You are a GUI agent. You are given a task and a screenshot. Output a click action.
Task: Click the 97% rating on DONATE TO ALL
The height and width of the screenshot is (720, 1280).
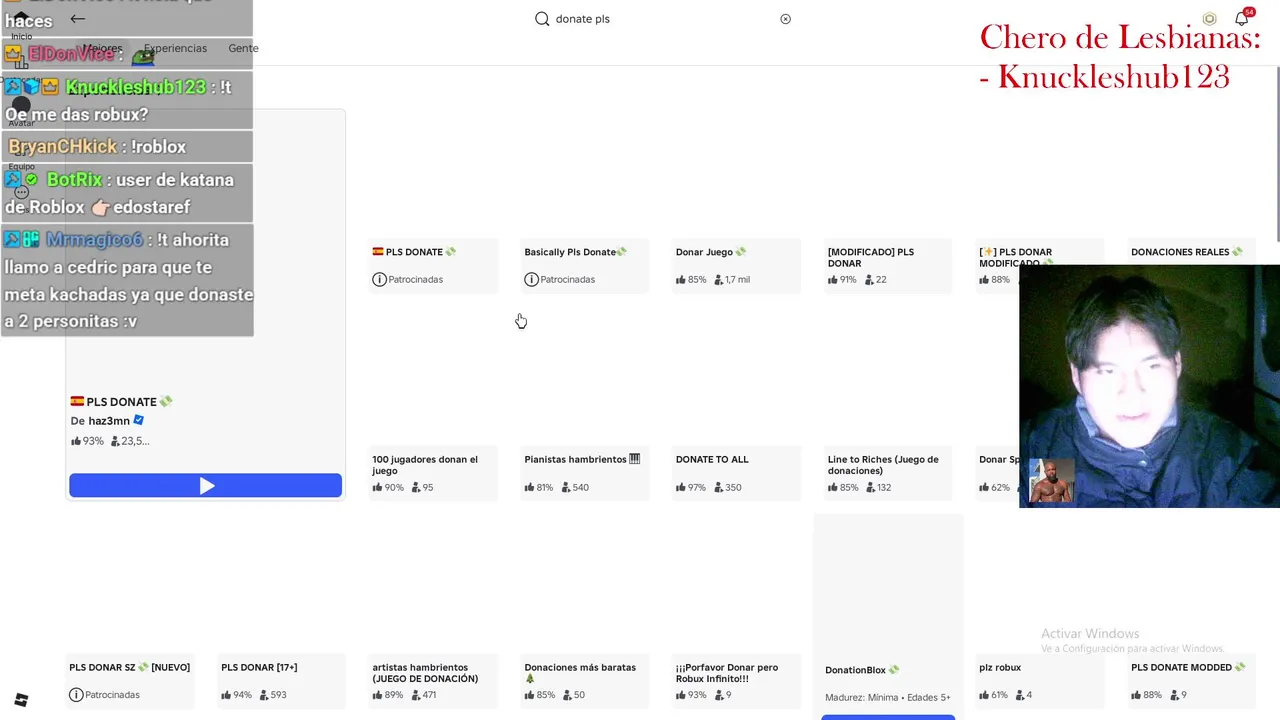pos(696,487)
